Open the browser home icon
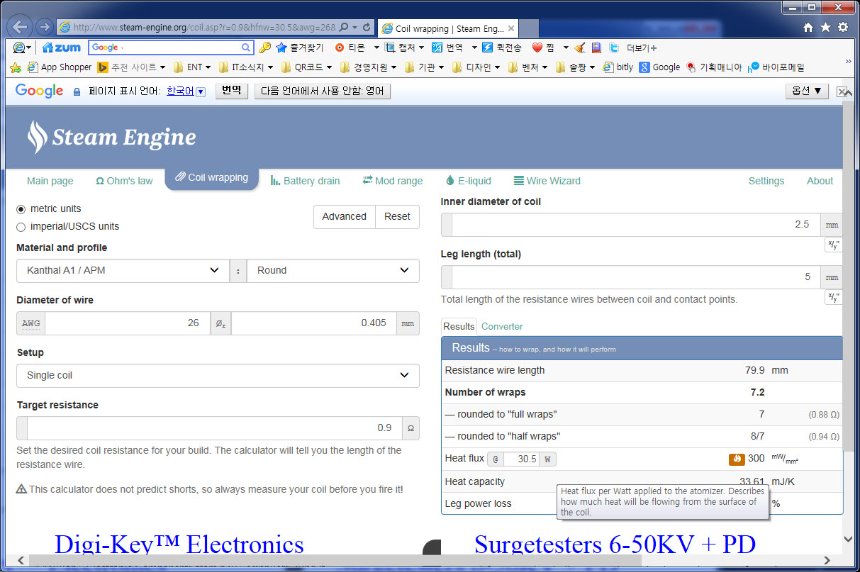The image size is (860, 572). tap(808, 27)
